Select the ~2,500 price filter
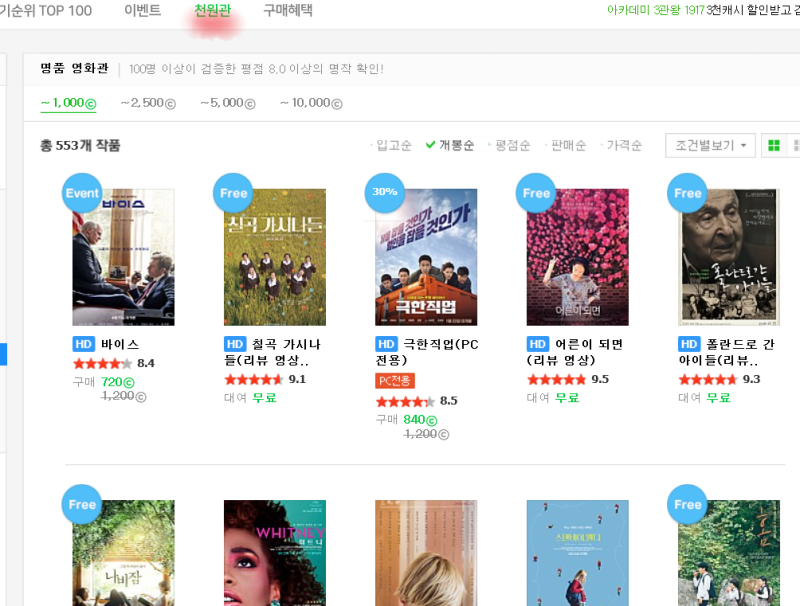Viewport: 800px width, 606px height. pyautogui.click(x=148, y=103)
